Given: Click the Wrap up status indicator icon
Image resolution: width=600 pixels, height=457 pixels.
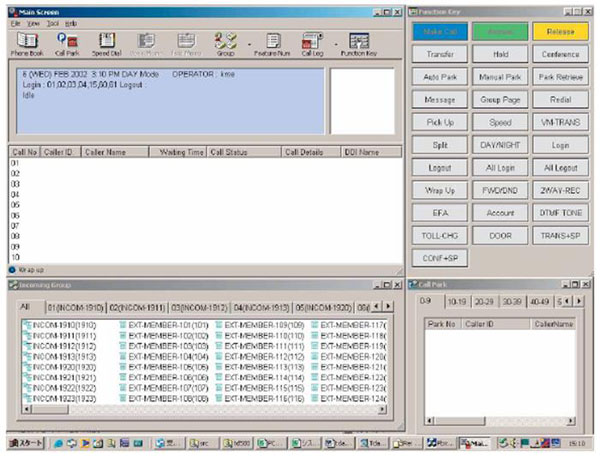Looking at the screenshot, I should coord(12,270).
